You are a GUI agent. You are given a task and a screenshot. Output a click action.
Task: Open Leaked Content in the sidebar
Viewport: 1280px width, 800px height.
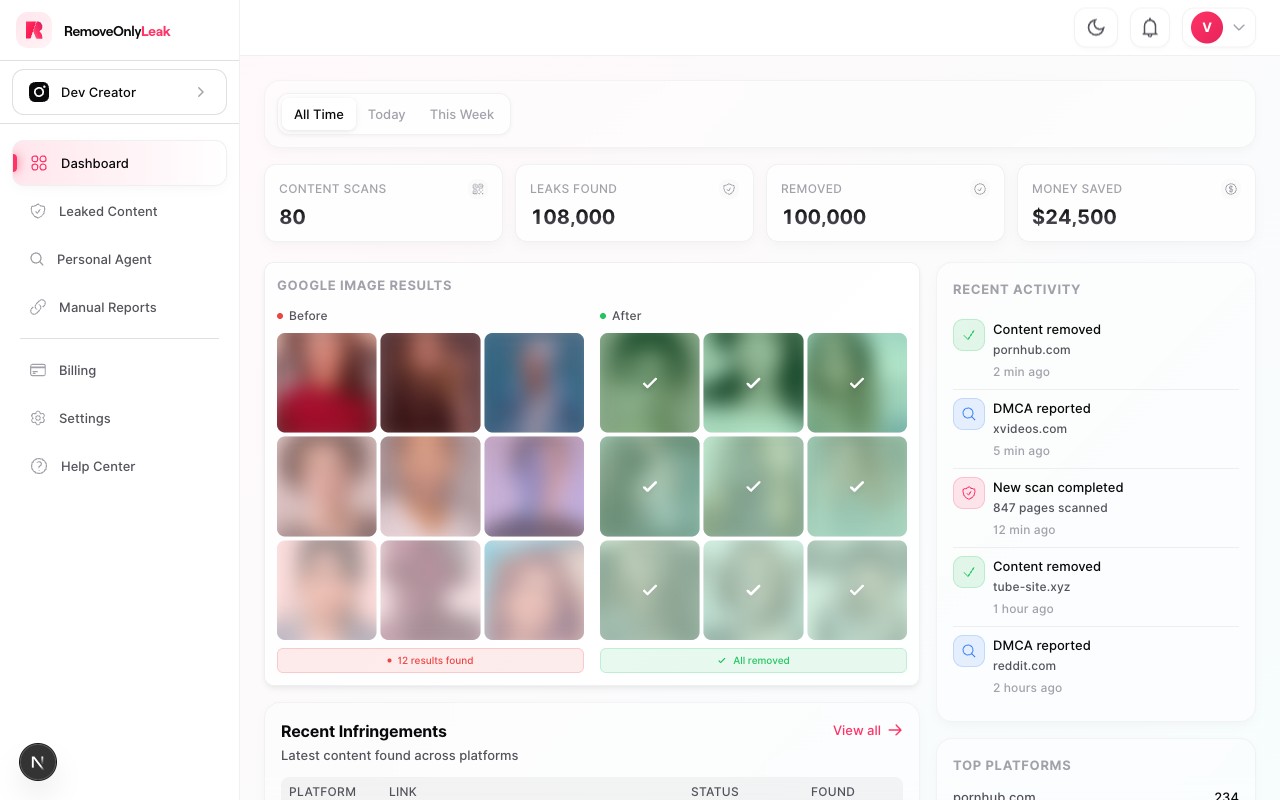[108, 211]
